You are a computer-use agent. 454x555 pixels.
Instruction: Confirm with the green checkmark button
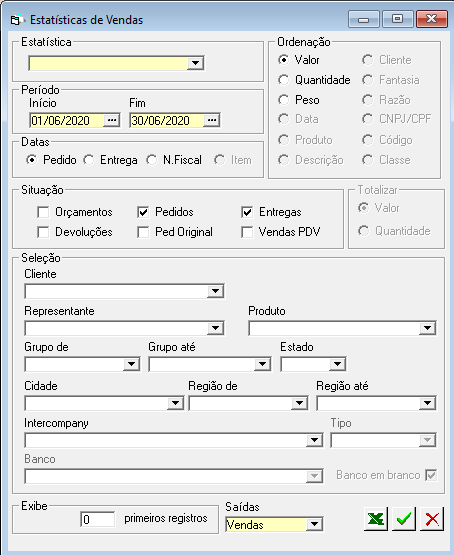pyautogui.click(x=404, y=519)
